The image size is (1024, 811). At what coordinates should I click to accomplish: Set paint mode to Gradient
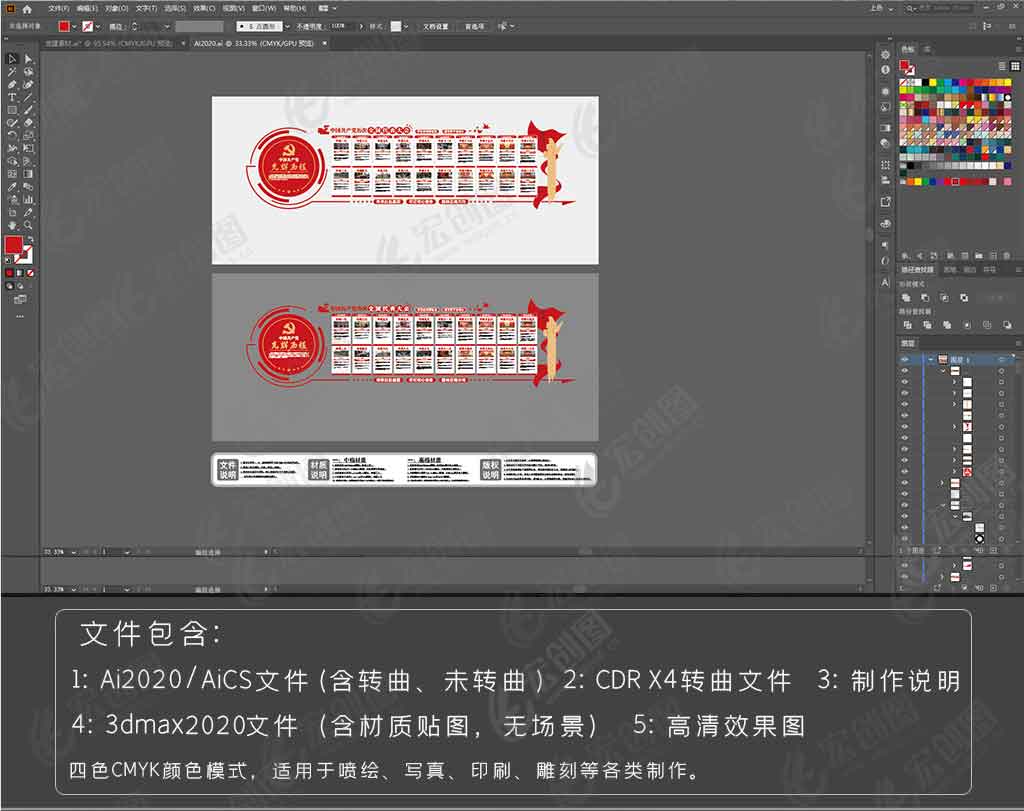[x=20, y=273]
